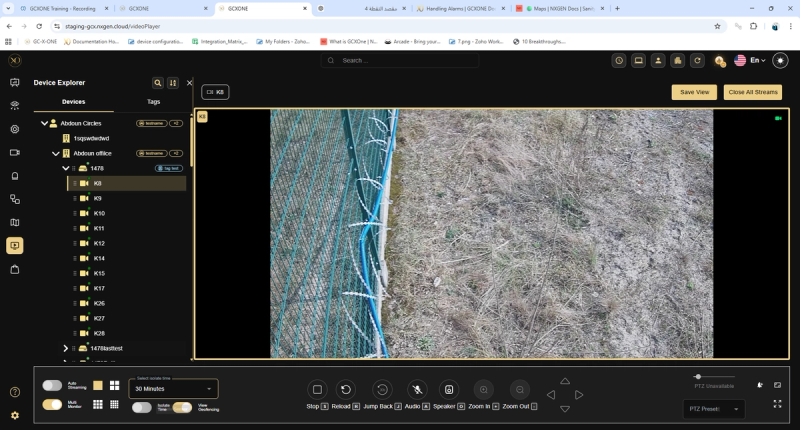Click the Save View button
The width and height of the screenshot is (800, 430).
tap(694, 92)
